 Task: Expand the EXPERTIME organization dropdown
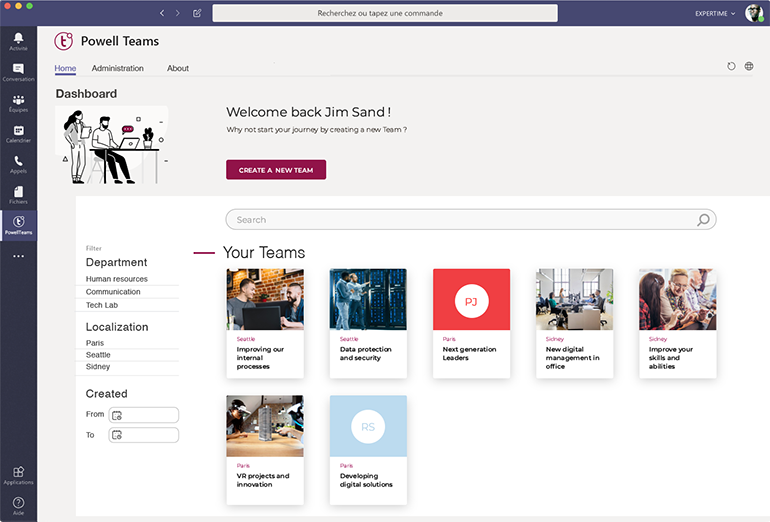coord(715,14)
